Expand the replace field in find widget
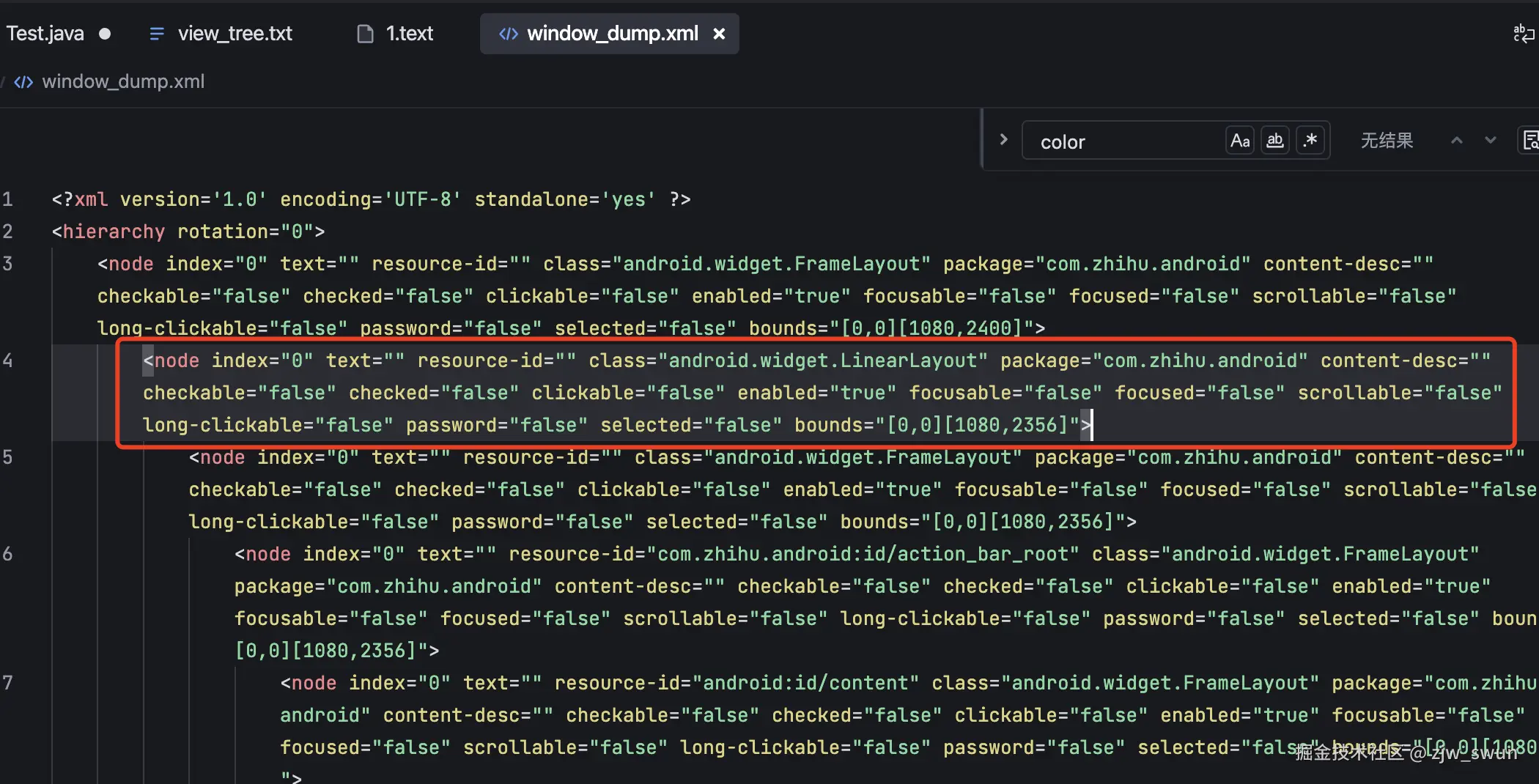The width and height of the screenshot is (1539, 784). coord(1003,139)
